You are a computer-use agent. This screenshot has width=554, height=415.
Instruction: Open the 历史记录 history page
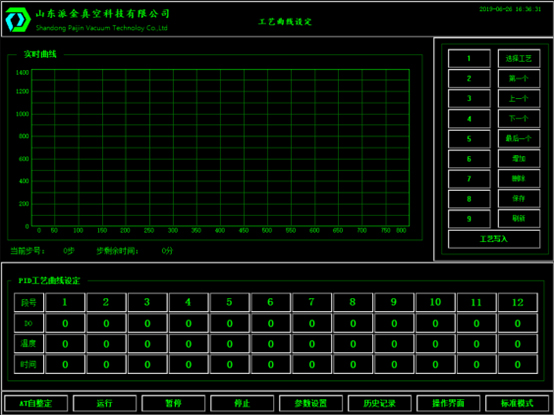(x=380, y=403)
